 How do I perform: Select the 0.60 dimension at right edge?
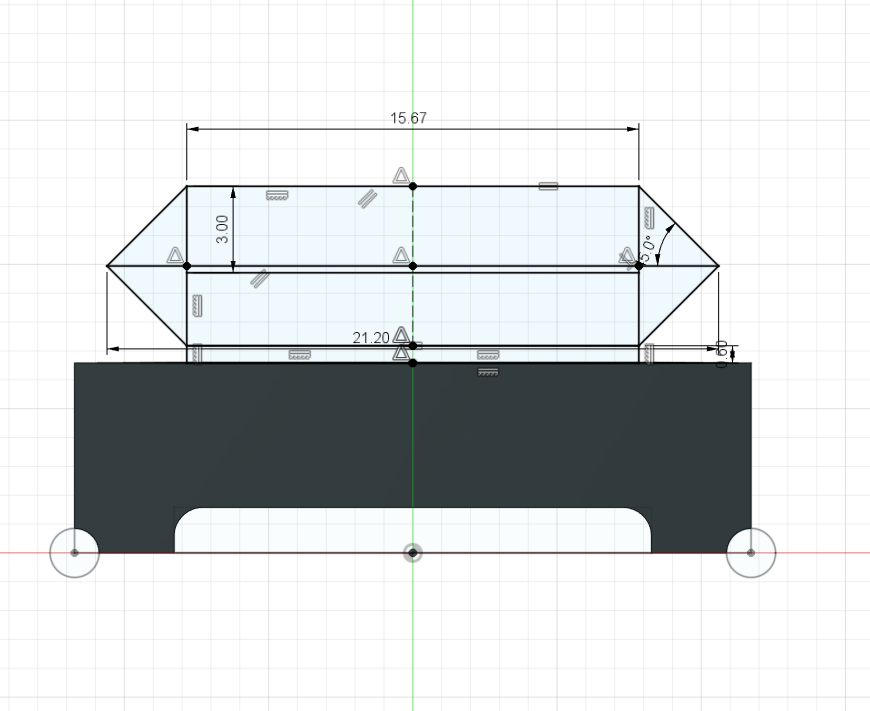(722, 354)
